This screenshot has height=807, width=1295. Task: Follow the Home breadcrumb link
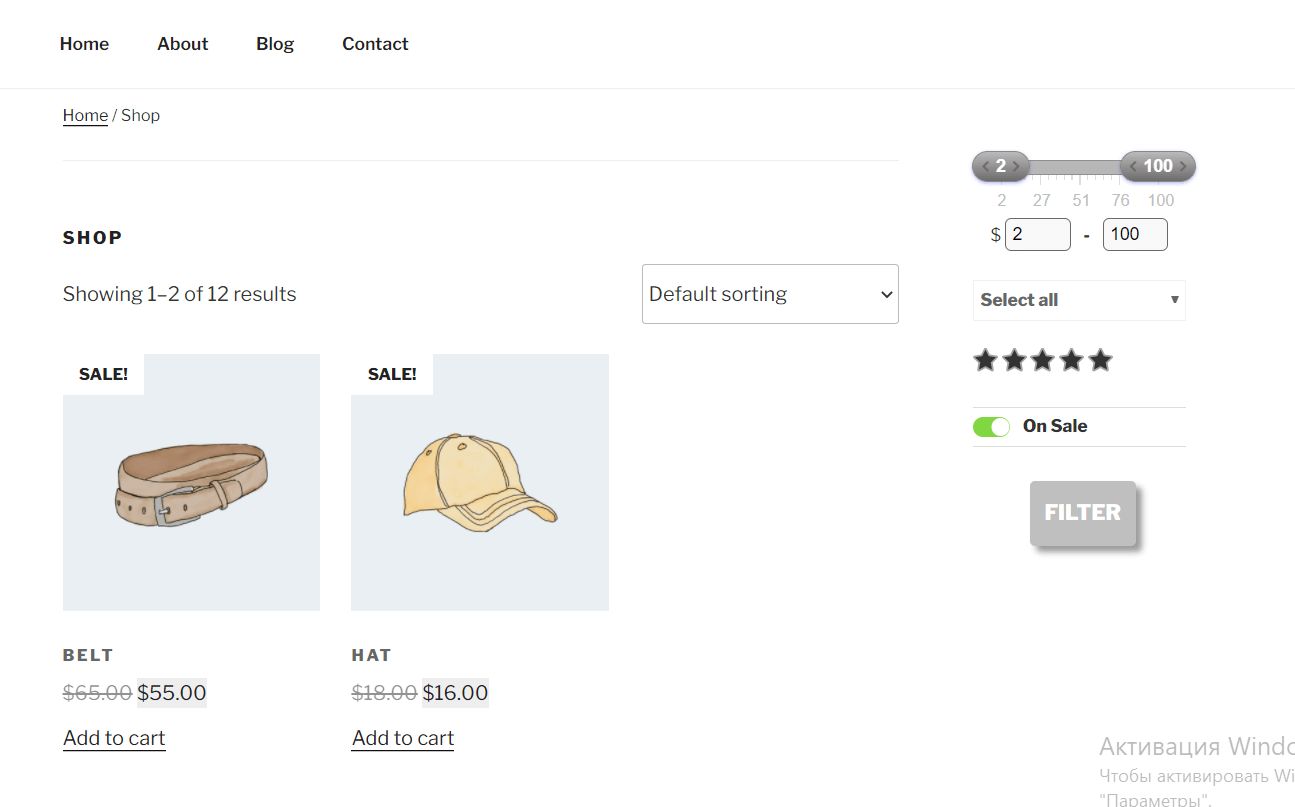click(x=85, y=115)
